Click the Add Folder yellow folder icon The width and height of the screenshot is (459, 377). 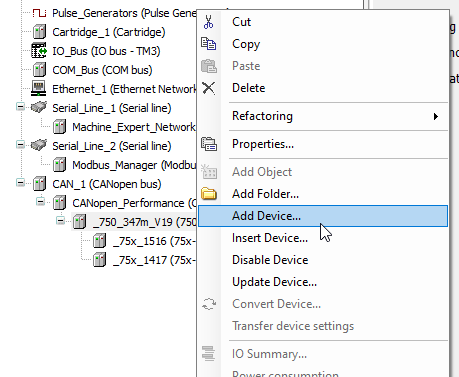209,194
